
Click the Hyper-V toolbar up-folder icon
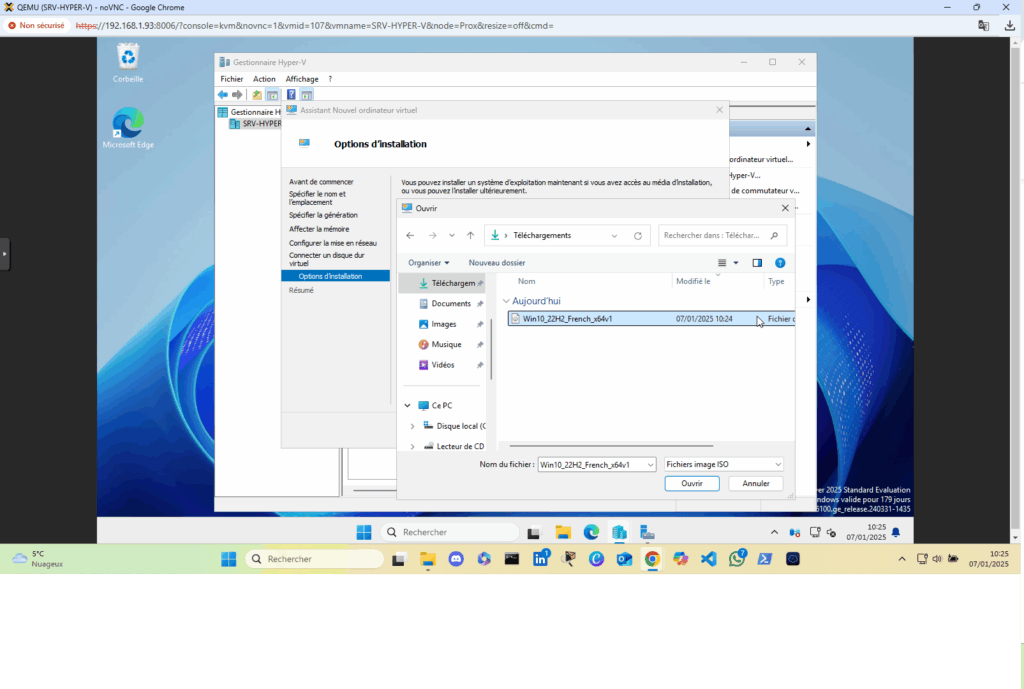coord(257,95)
